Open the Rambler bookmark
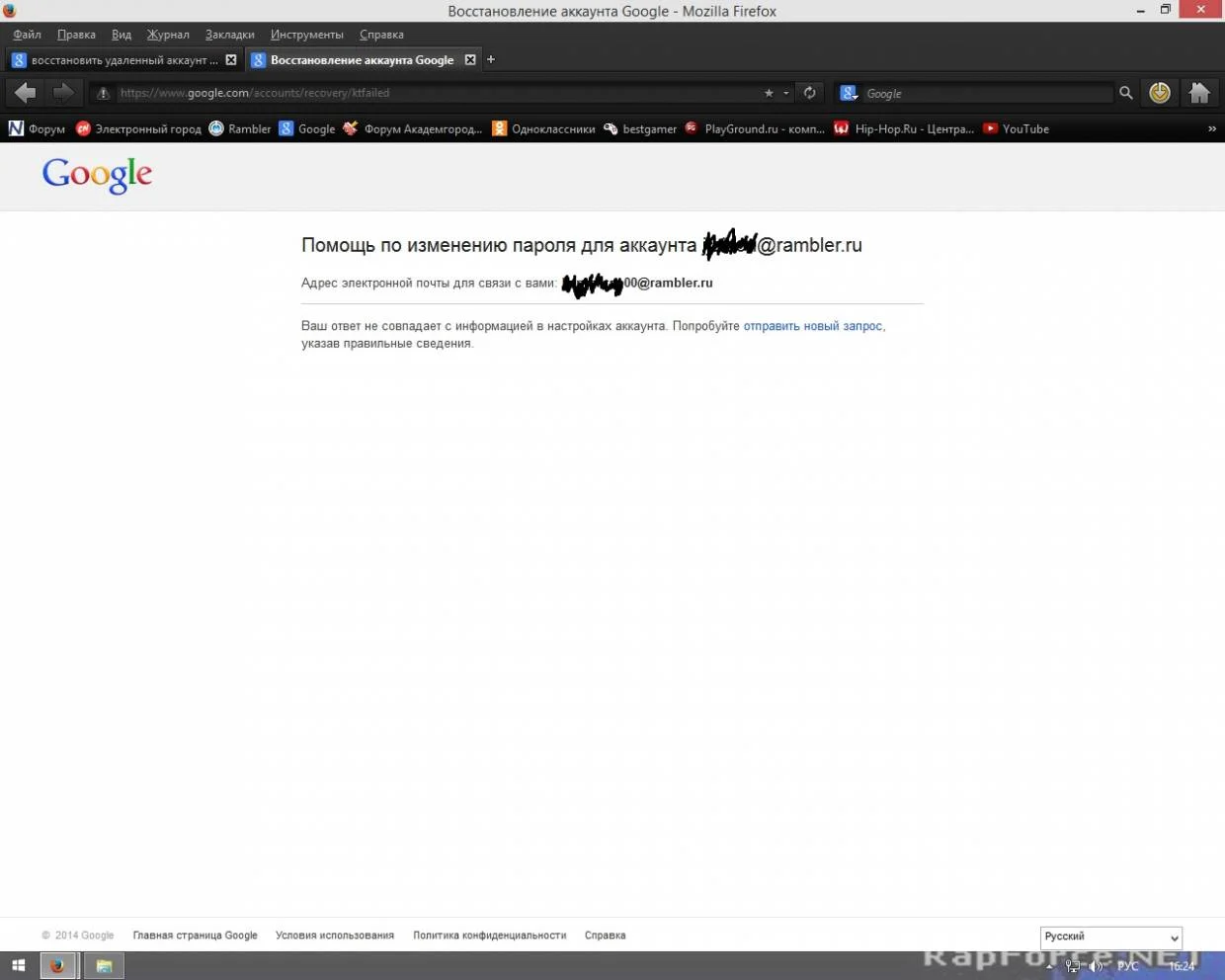This screenshot has width=1225, height=980. (x=240, y=128)
